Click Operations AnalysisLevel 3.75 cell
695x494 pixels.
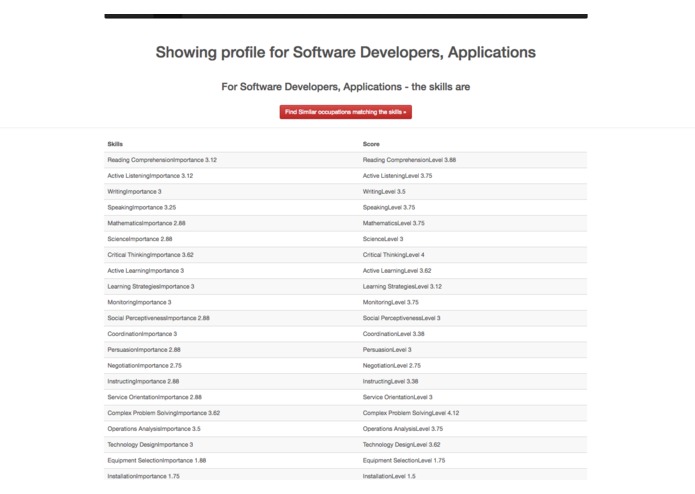(403, 429)
